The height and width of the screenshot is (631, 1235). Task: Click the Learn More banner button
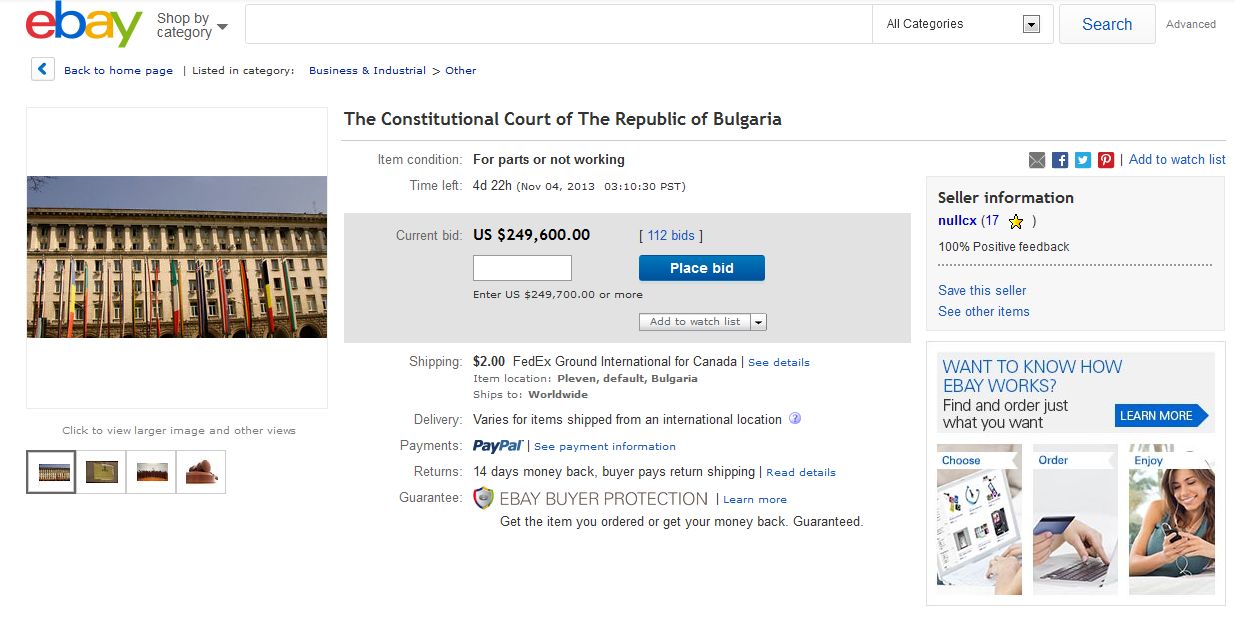click(1158, 416)
